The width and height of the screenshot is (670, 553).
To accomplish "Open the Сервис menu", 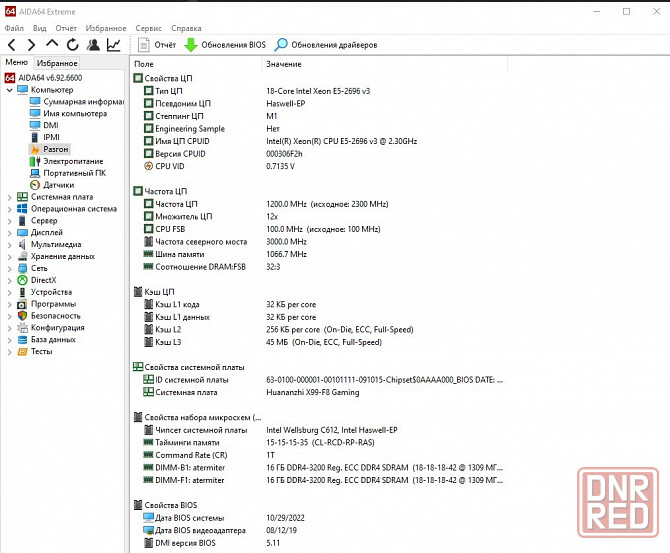I will (x=148, y=28).
